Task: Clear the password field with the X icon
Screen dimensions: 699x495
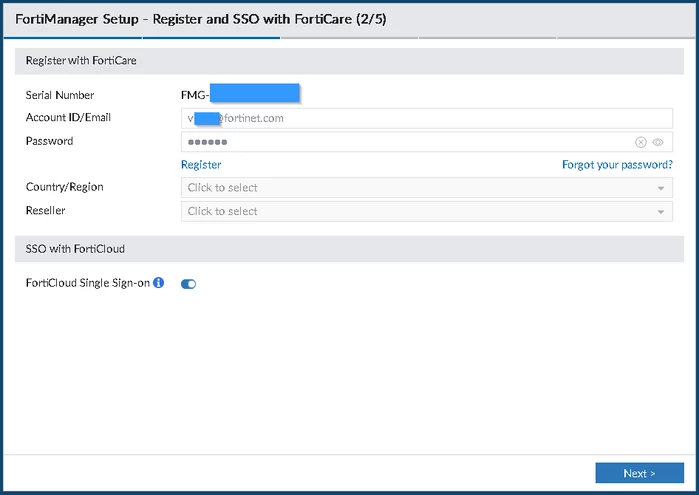Action: 641,142
